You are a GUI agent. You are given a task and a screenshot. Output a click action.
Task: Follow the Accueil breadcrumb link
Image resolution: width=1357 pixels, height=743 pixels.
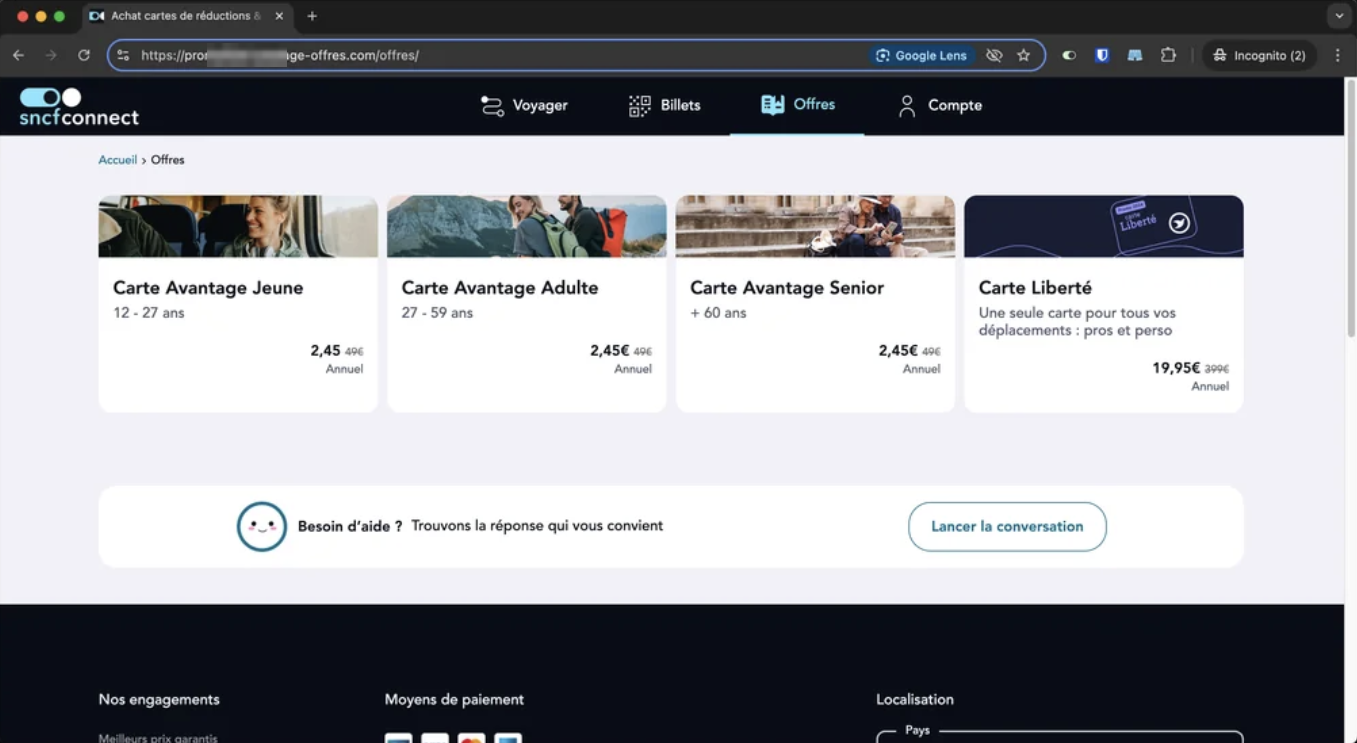coord(117,160)
